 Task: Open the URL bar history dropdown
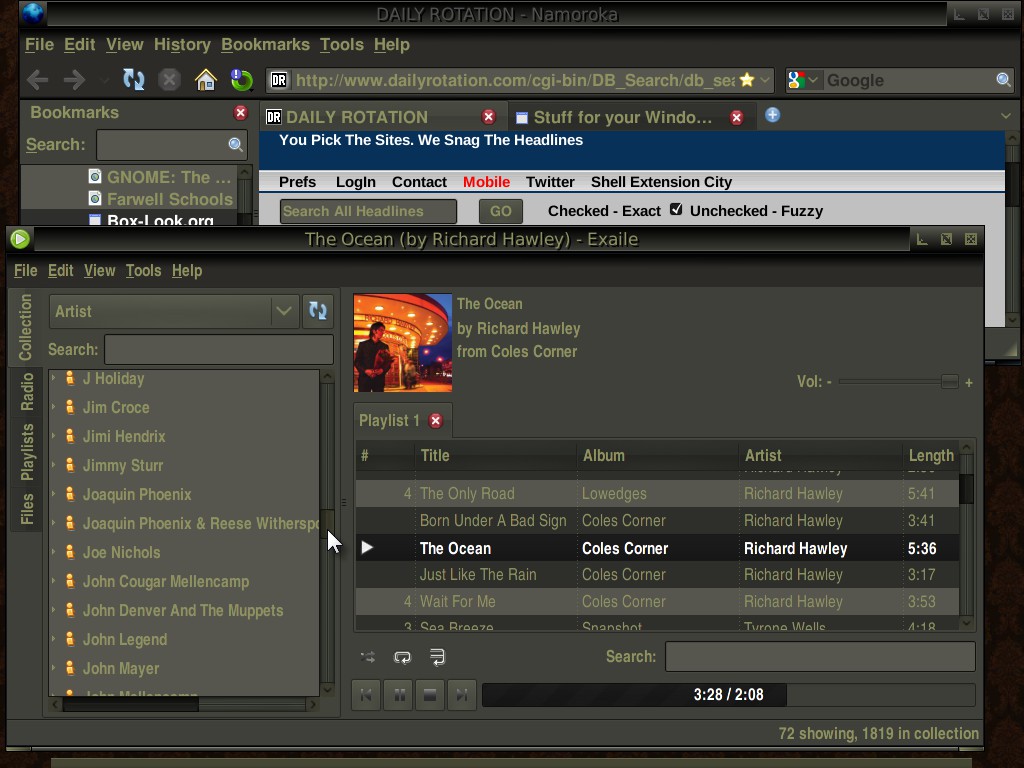point(765,80)
